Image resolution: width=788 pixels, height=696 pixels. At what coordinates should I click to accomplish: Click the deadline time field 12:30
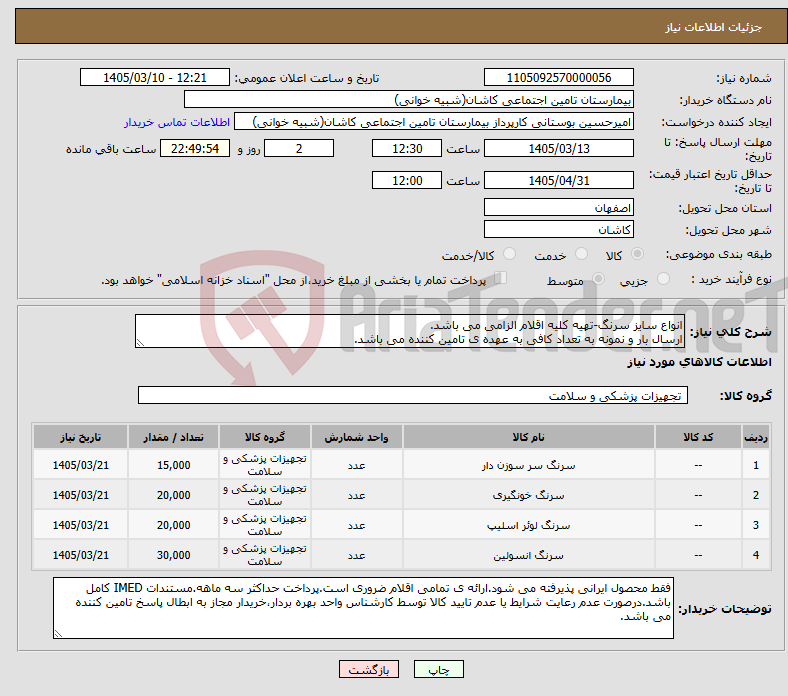click(407, 148)
